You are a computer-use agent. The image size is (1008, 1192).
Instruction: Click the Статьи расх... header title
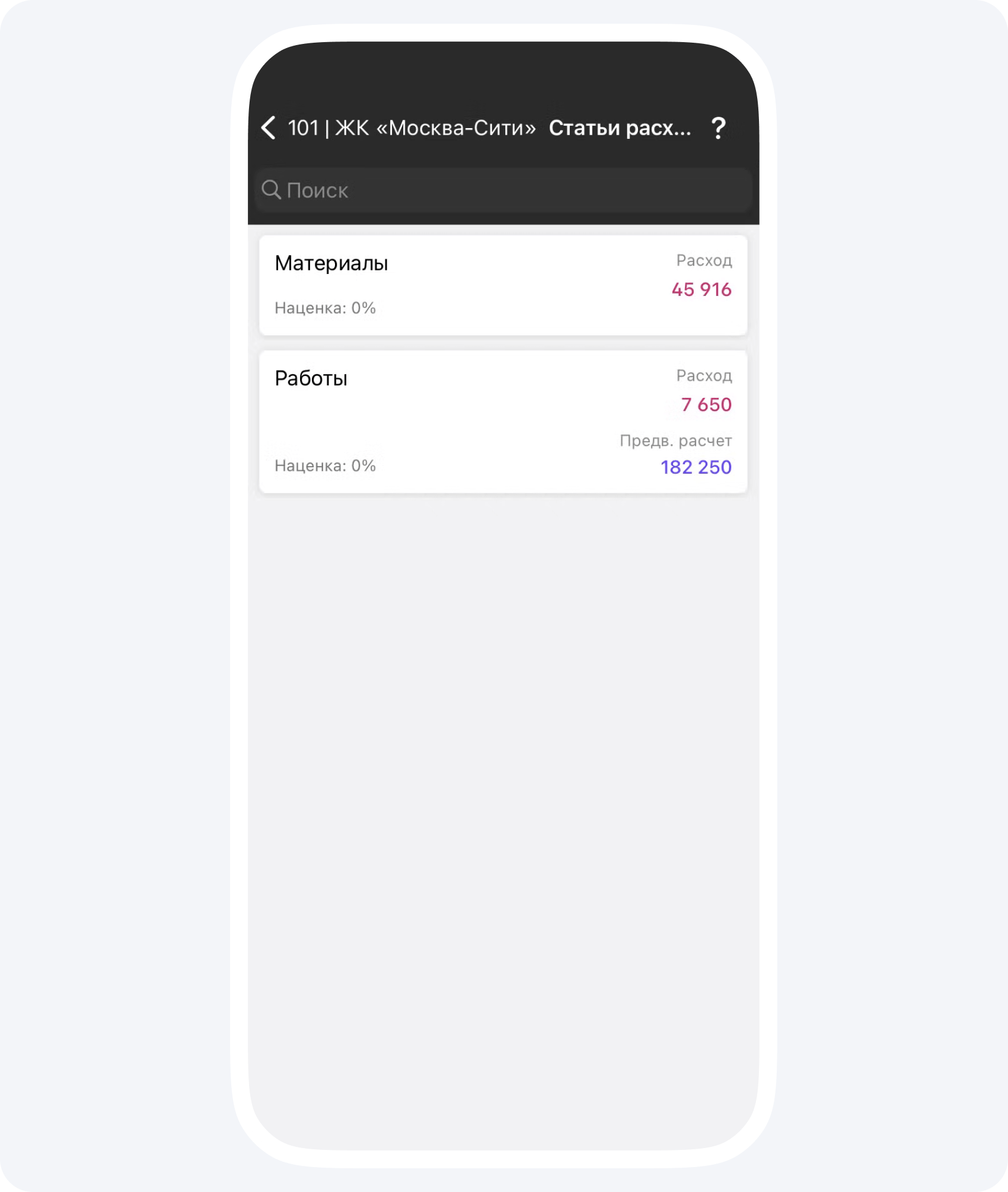(620, 128)
